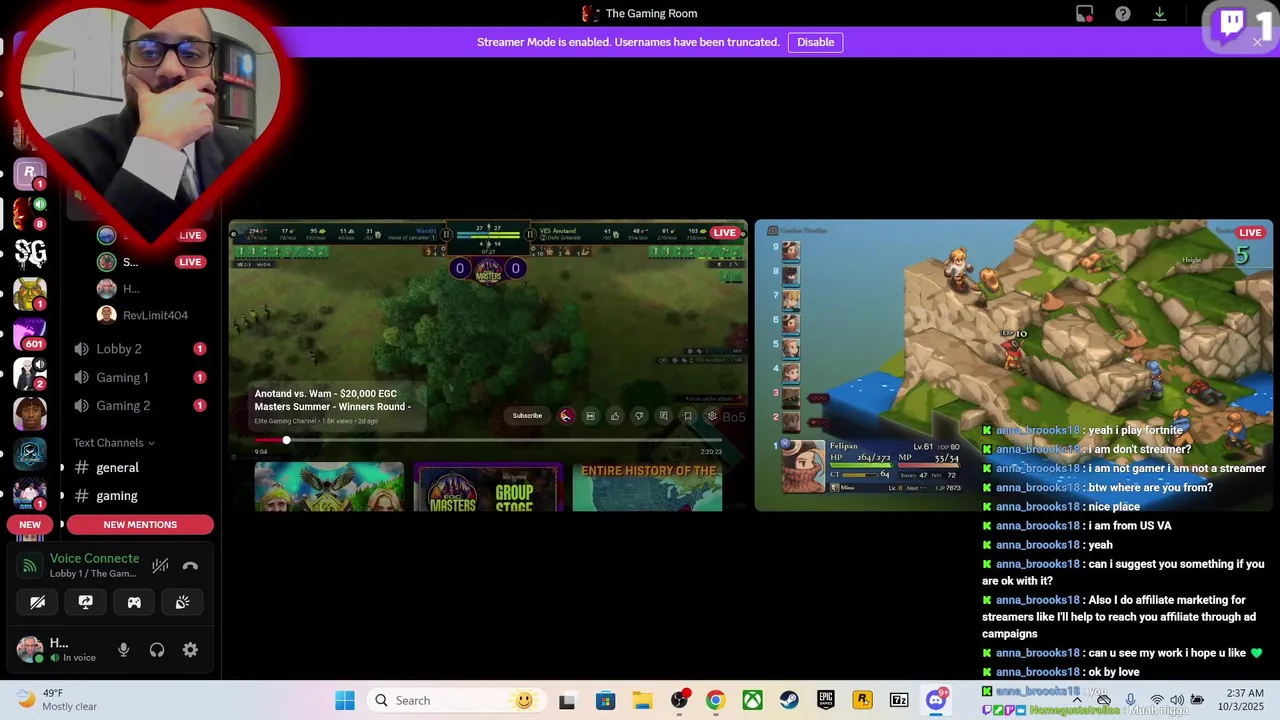Open the R server icon in sidebar

coord(30,172)
